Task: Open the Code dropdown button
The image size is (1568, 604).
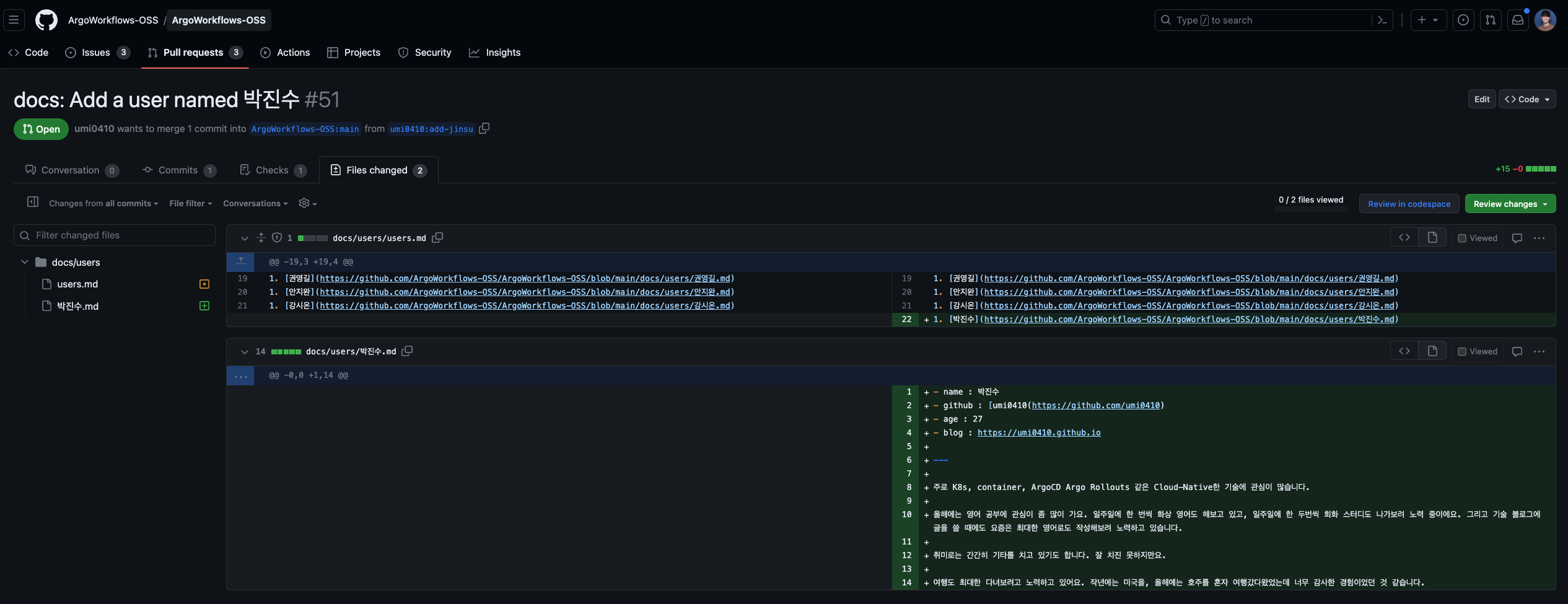Action: pyautogui.click(x=1527, y=99)
